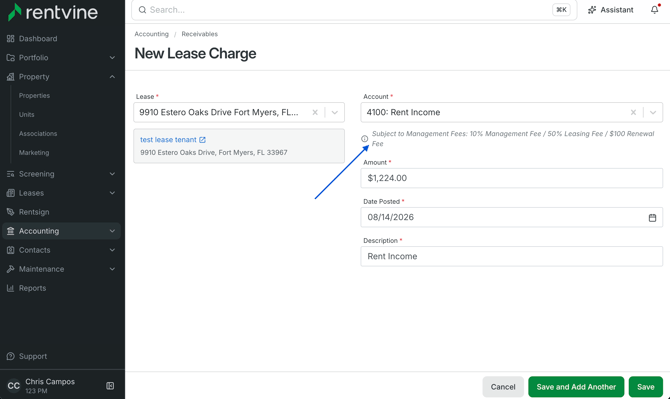
Task: Clear the selected Lease value
Action: (315, 112)
